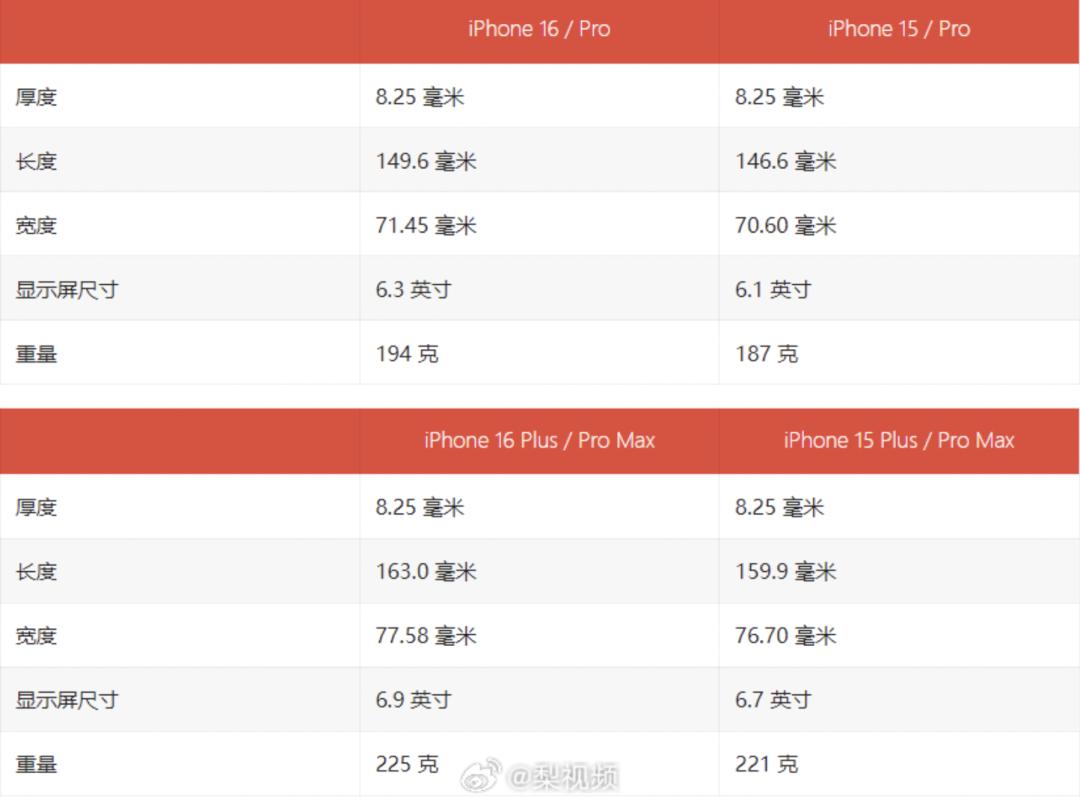This screenshot has width=1080, height=797.
Task: Select the 70.60 毫米 width cell
Action: pos(785,225)
